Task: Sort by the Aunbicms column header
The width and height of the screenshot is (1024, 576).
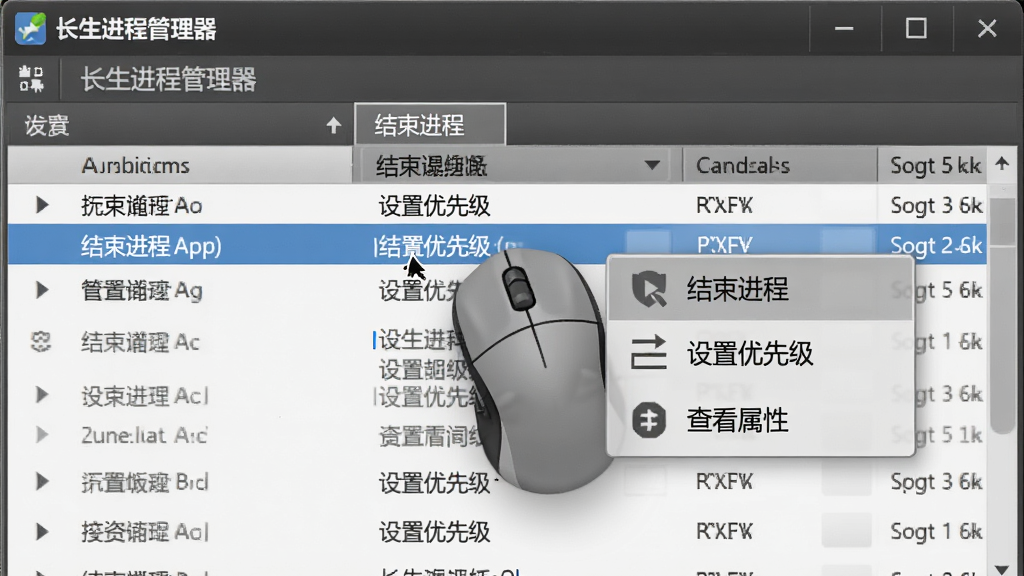Action: click(180, 165)
